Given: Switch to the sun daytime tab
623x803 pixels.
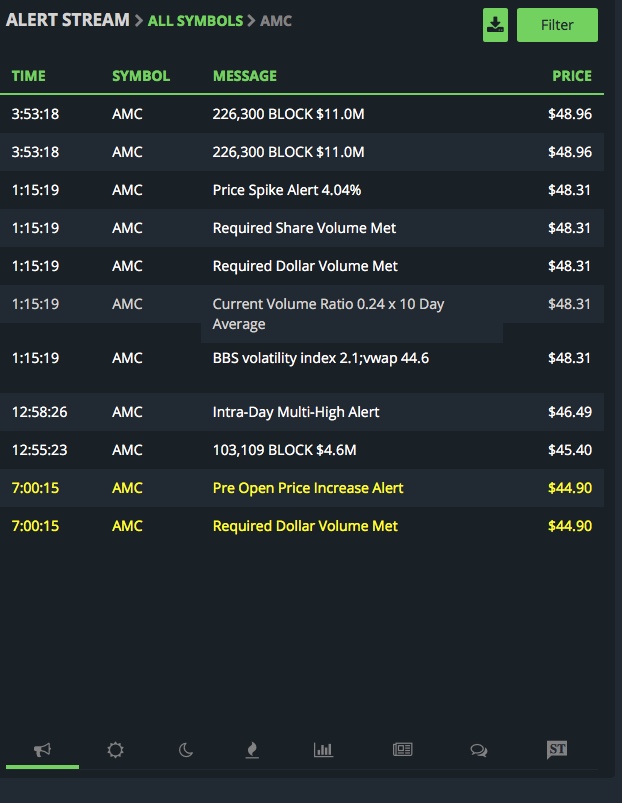Looking at the screenshot, I should 115,750.
